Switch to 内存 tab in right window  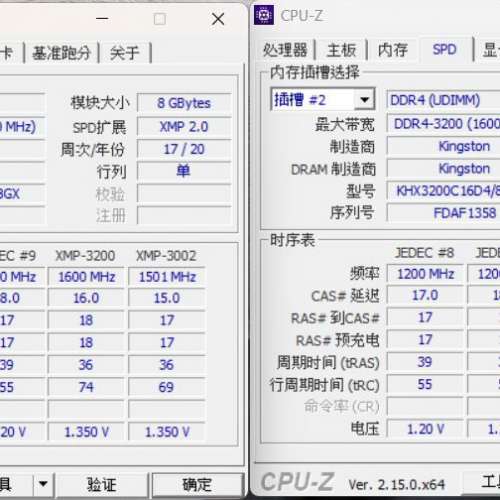point(393,50)
